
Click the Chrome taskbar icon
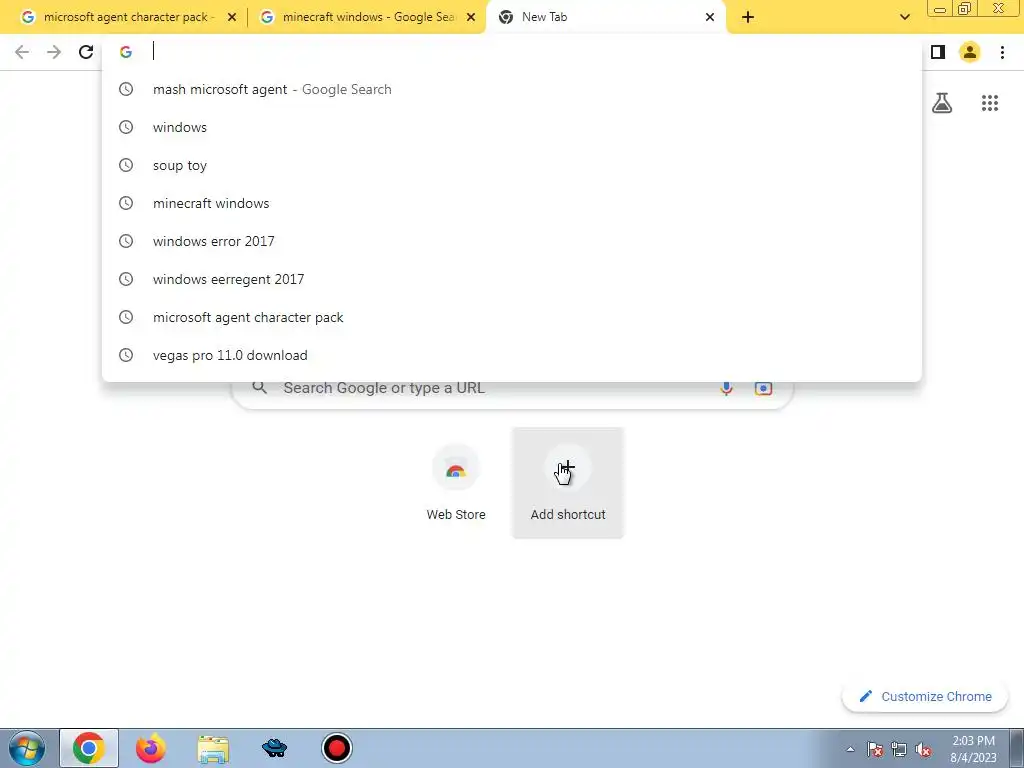[x=89, y=748]
